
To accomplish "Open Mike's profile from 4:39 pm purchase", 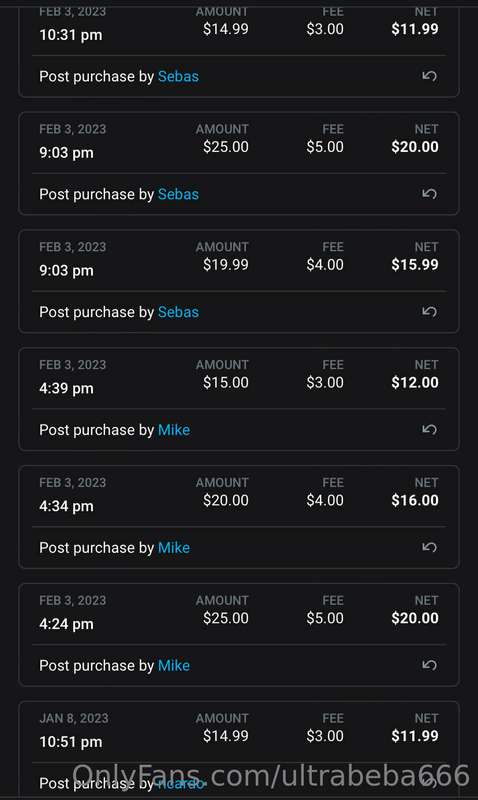I will point(174,430).
